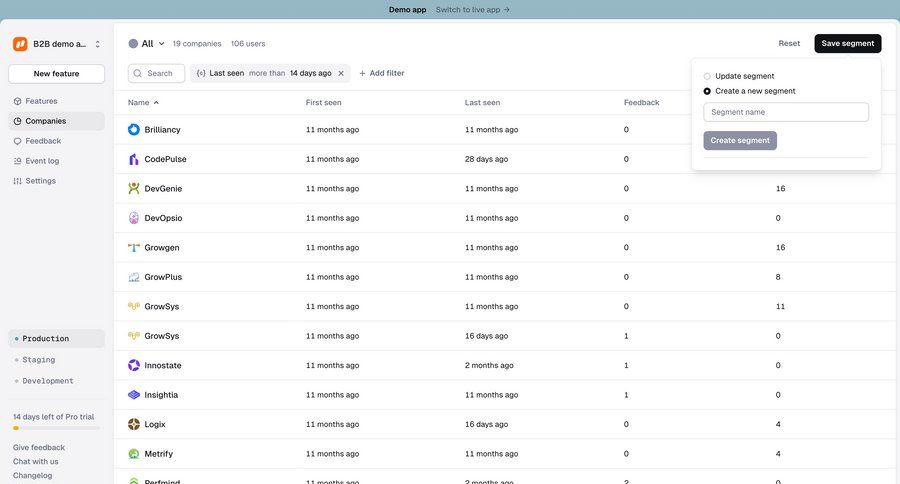The width and height of the screenshot is (900, 484).
Task: Click the Last seen filter attribute icon
Action: pyautogui.click(x=201, y=73)
